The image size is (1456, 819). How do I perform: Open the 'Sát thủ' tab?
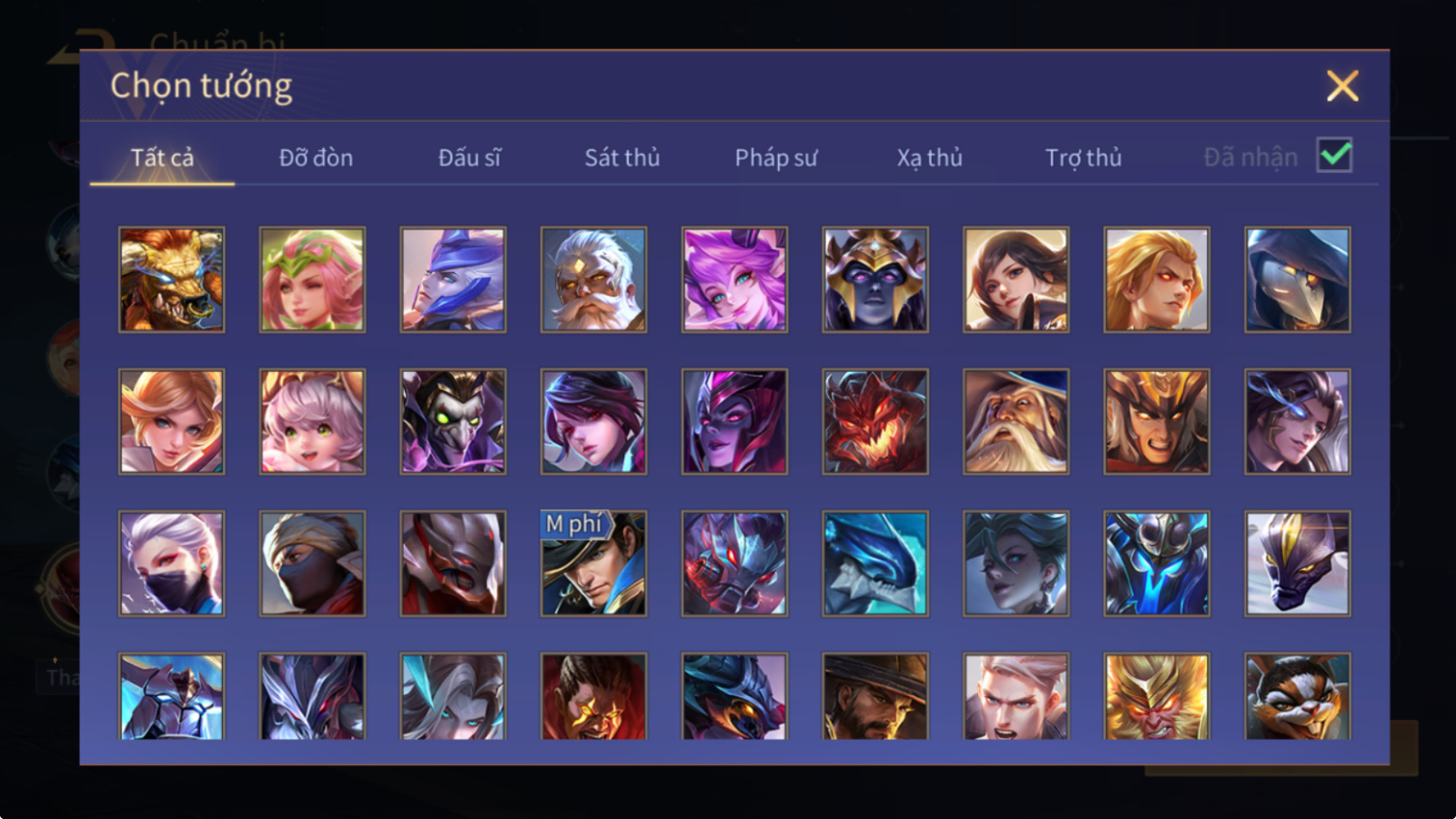(622, 158)
